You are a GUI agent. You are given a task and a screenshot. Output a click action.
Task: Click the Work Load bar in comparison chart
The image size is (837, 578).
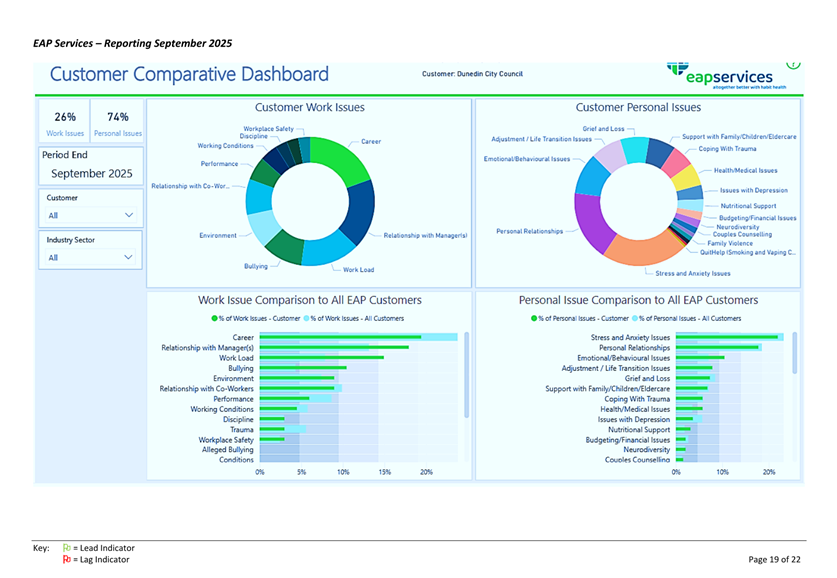[320, 358]
